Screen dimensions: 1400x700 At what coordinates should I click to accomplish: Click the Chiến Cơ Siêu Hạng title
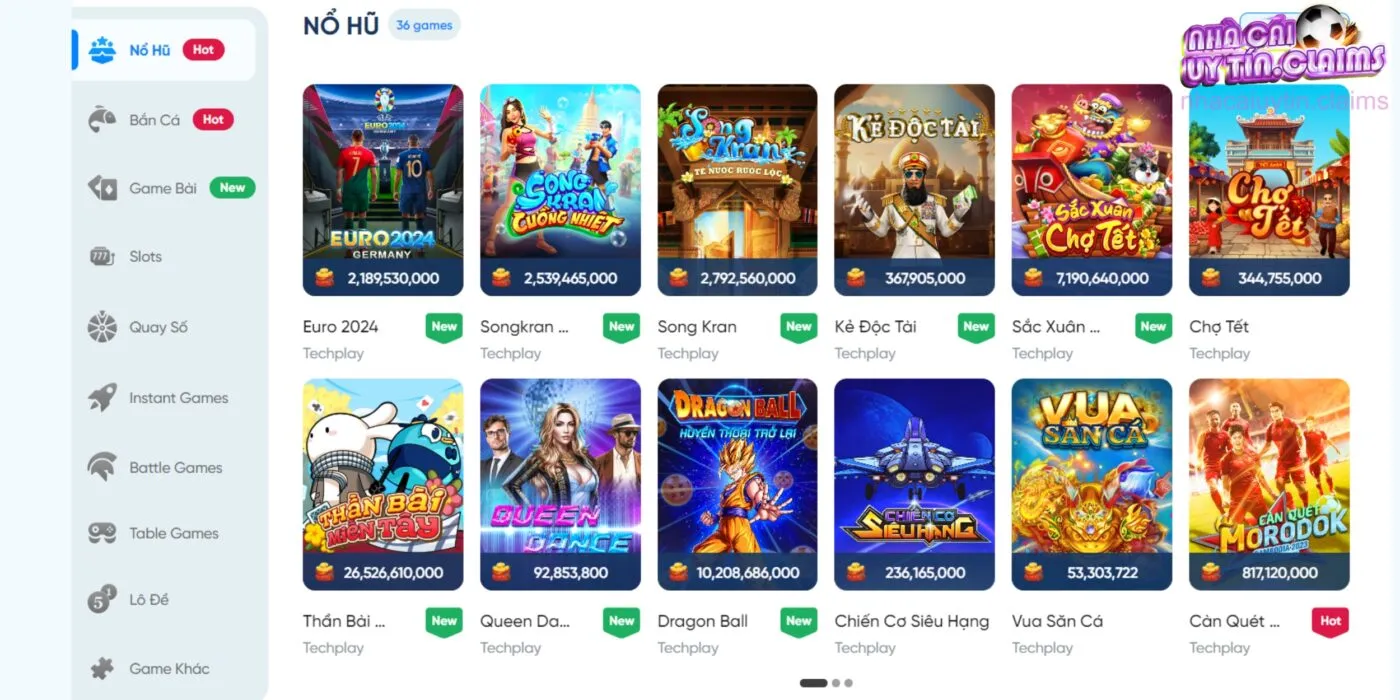(912, 621)
